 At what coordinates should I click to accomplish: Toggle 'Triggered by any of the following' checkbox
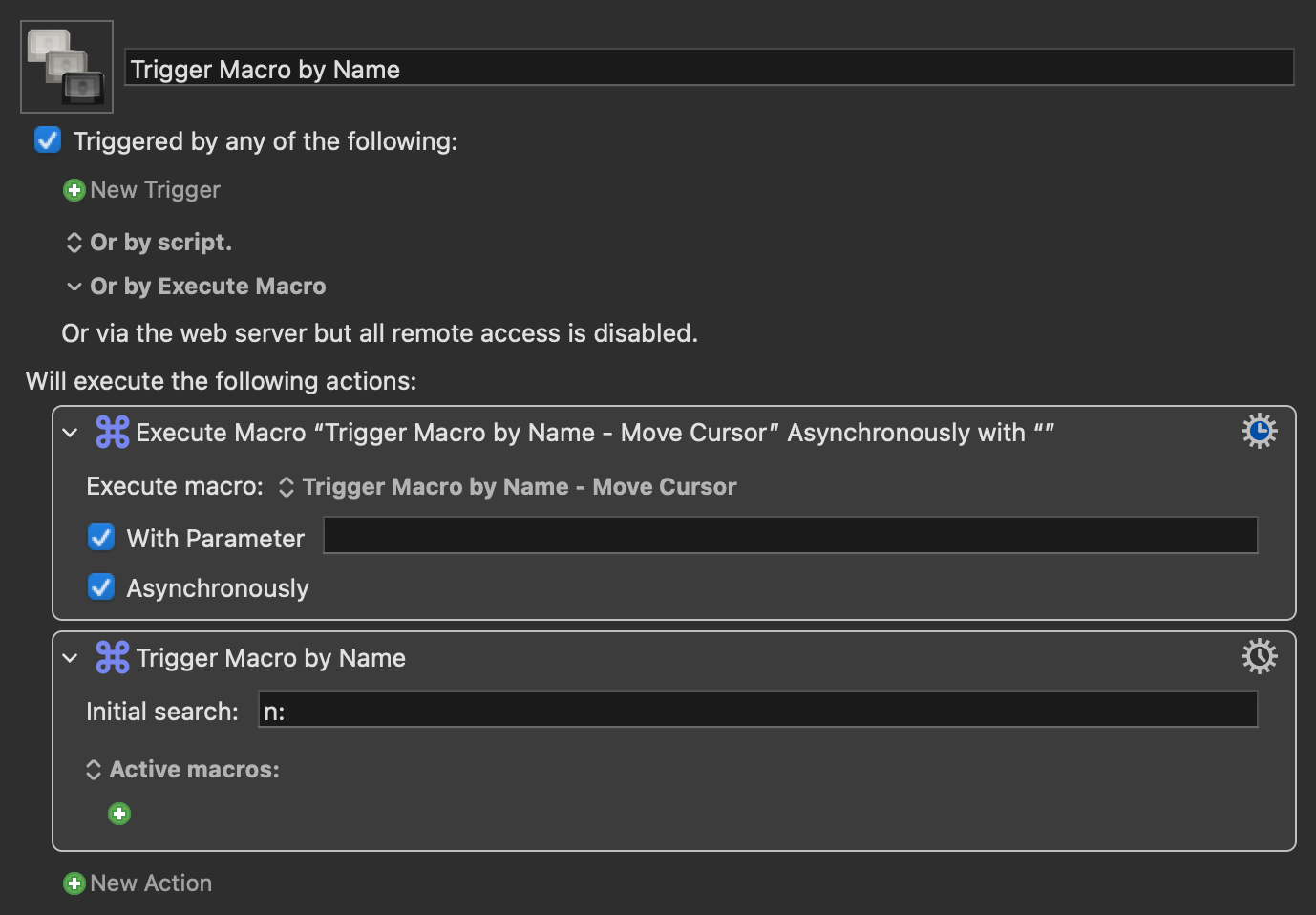[x=48, y=140]
